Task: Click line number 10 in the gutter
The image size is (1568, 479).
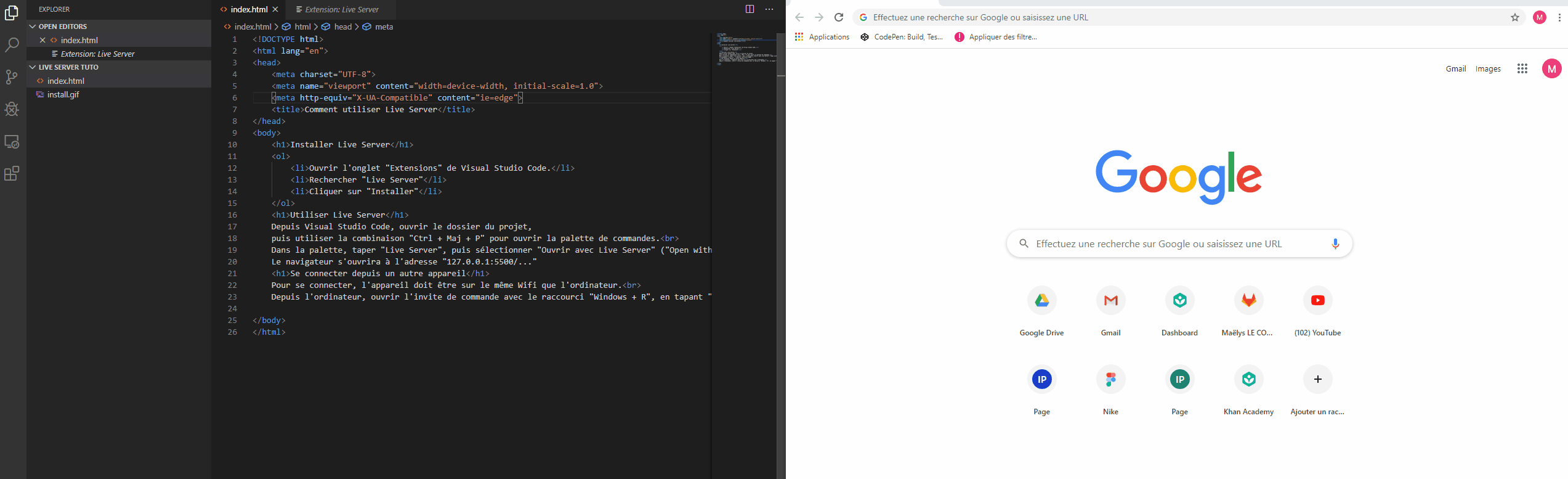Action: (x=232, y=144)
